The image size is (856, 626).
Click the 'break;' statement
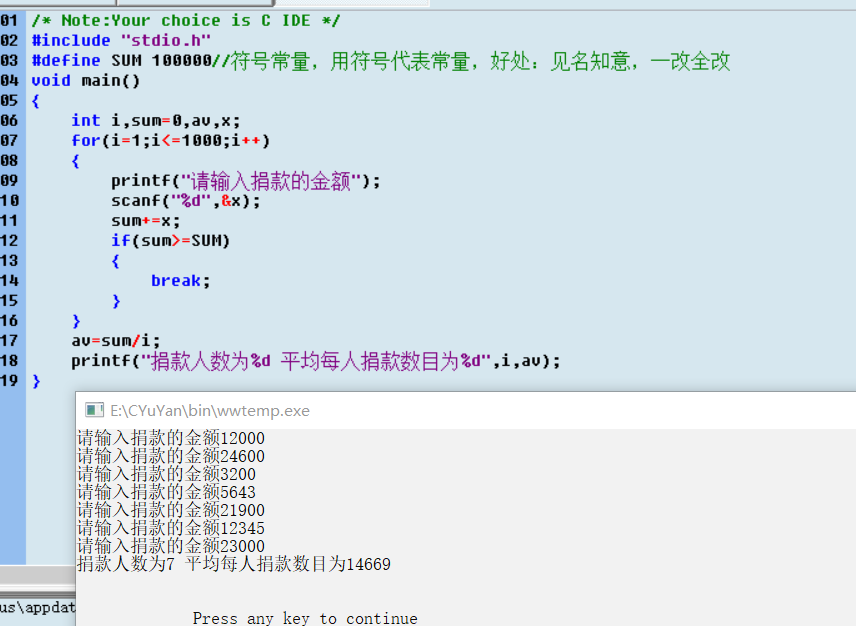click(181, 281)
